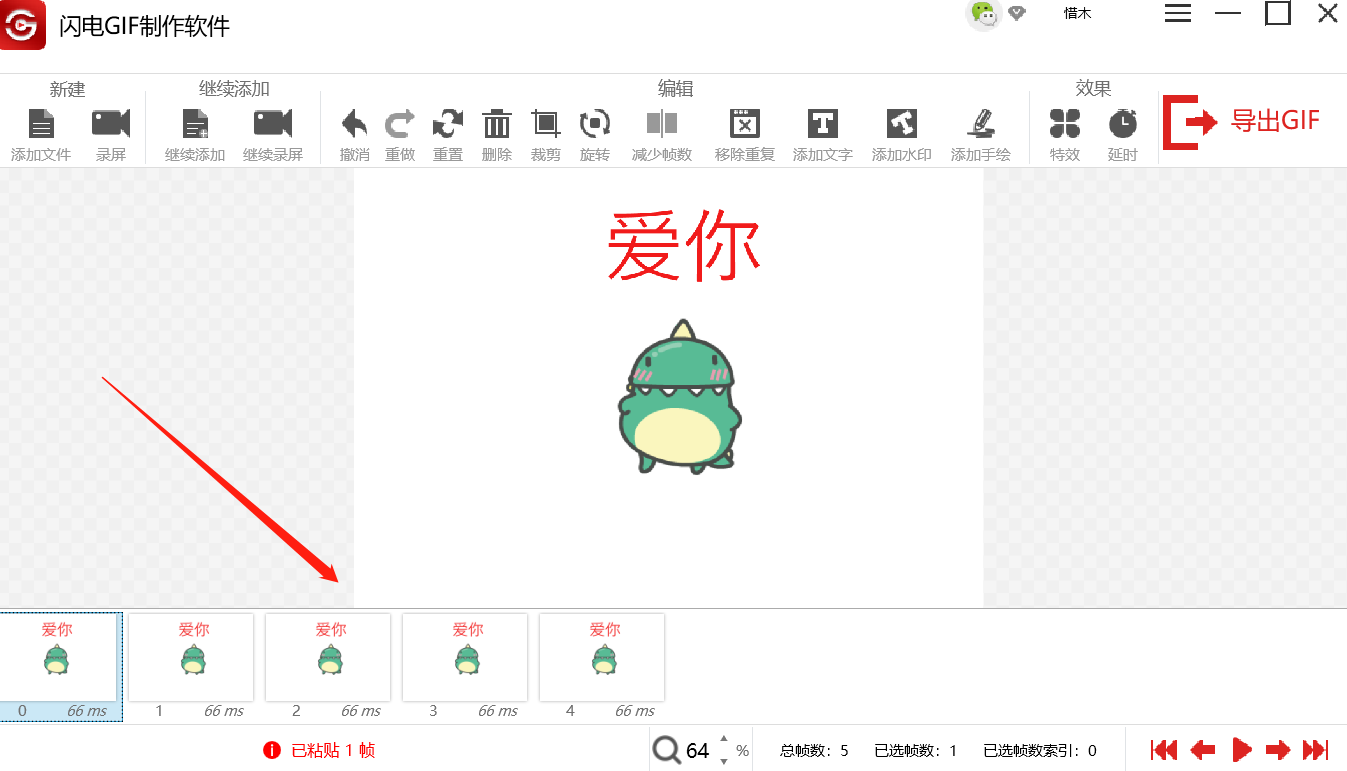Select the 裁剪 crop tool
This screenshot has height=771, width=1347.
(x=545, y=124)
